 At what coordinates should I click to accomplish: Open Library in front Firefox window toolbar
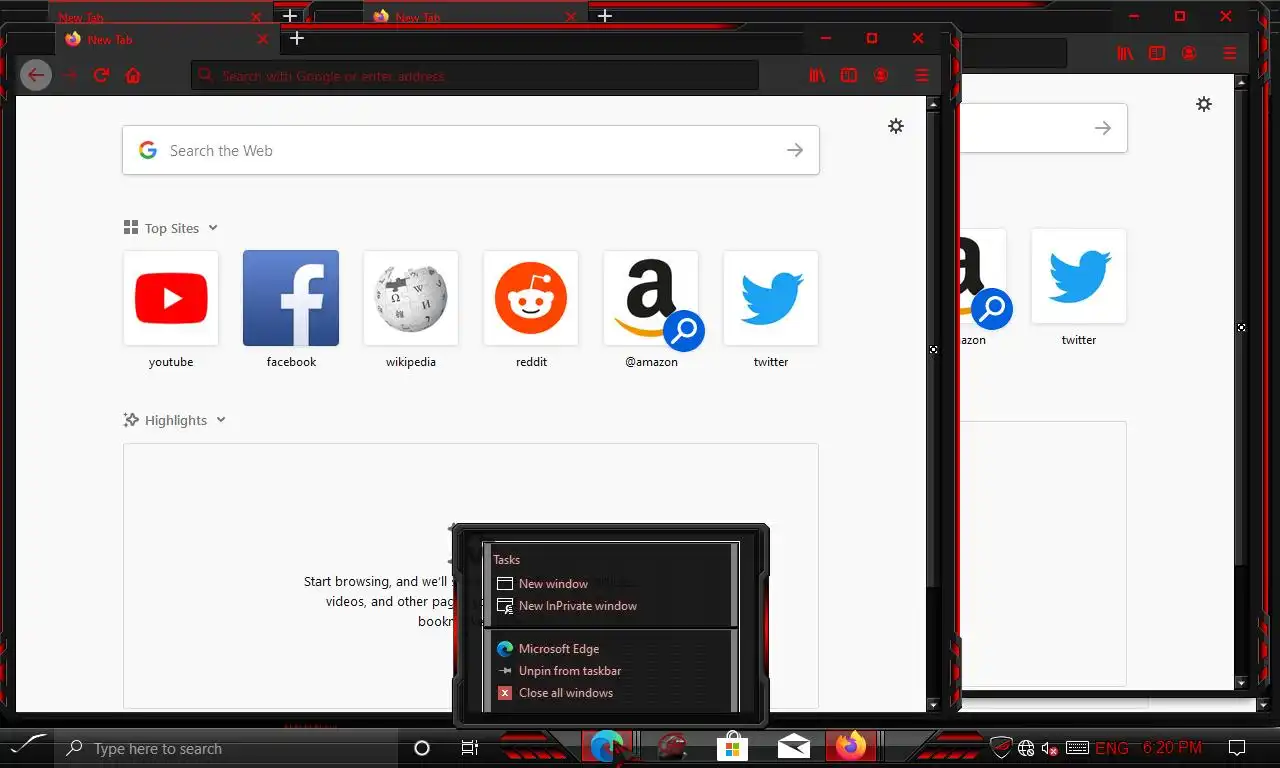click(x=817, y=75)
